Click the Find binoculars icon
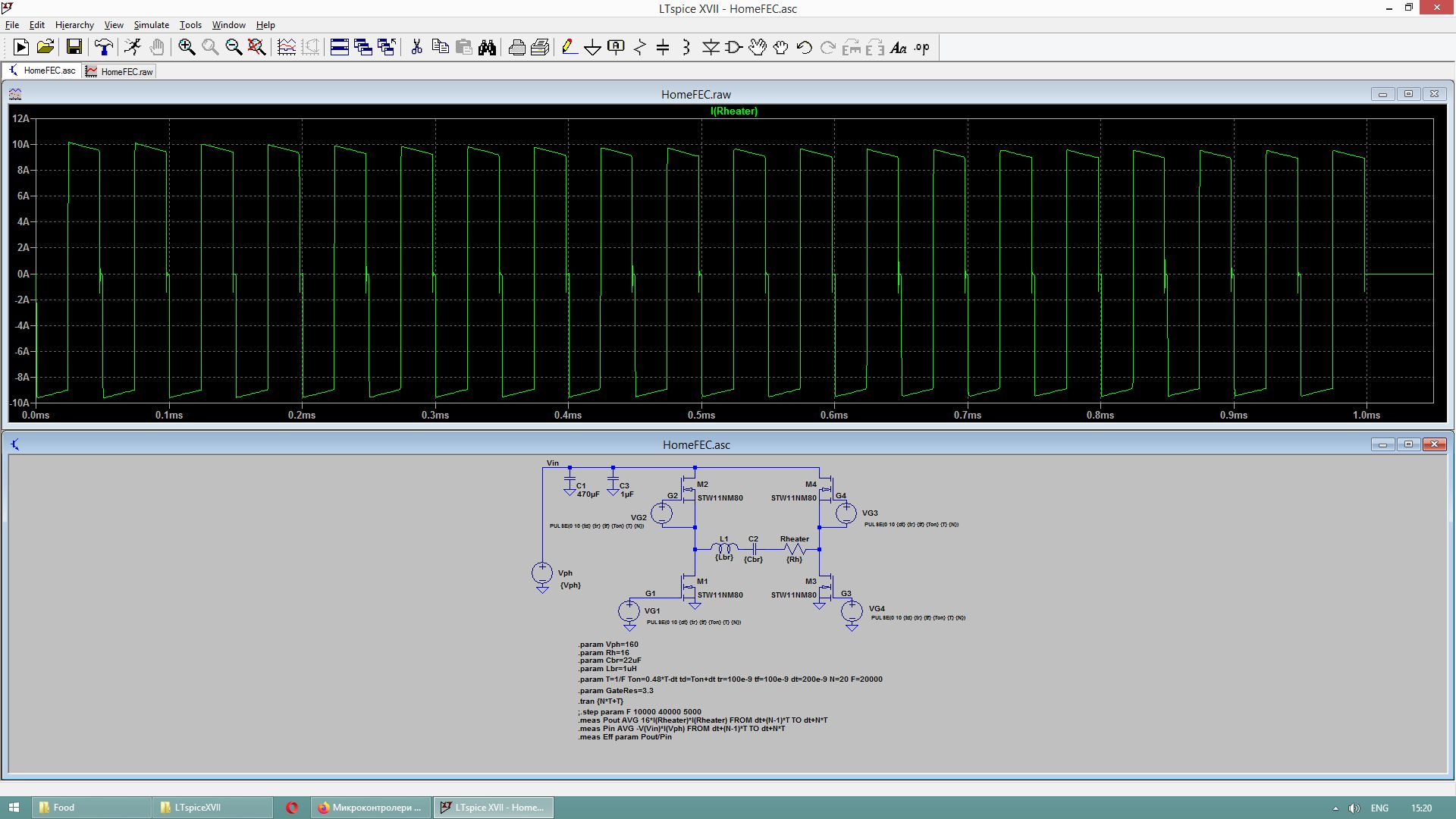 coord(487,48)
